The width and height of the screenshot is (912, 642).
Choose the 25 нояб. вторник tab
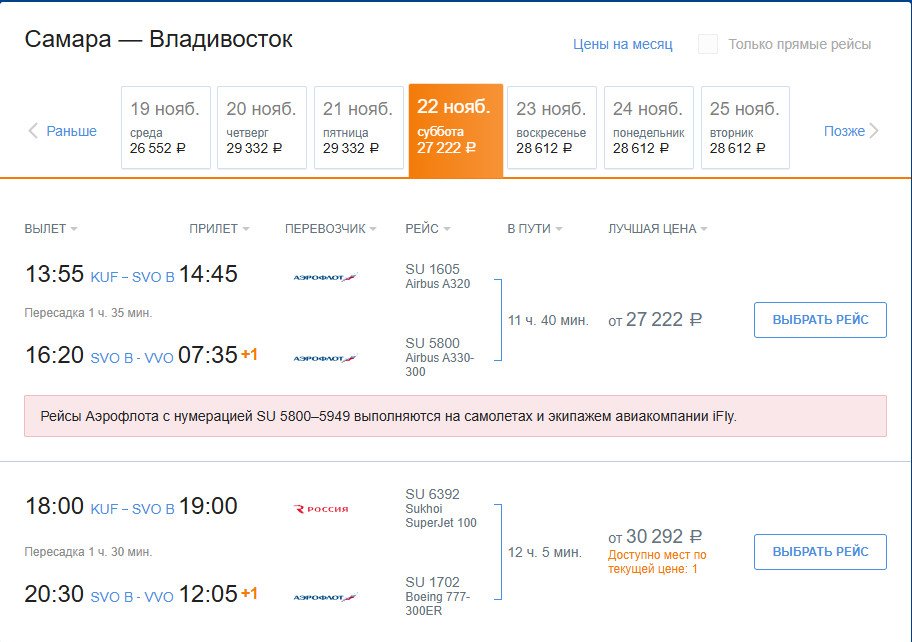tap(745, 127)
